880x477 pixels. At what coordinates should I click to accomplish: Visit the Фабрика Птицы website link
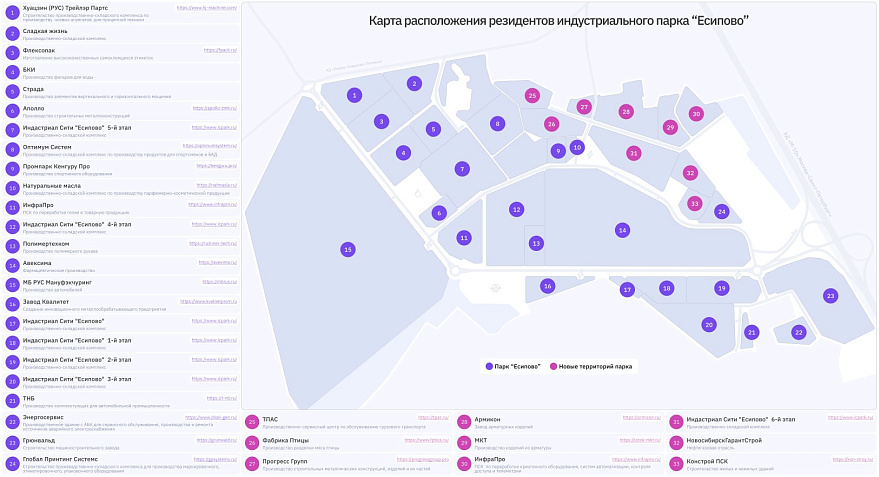click(x=427, y=441)
